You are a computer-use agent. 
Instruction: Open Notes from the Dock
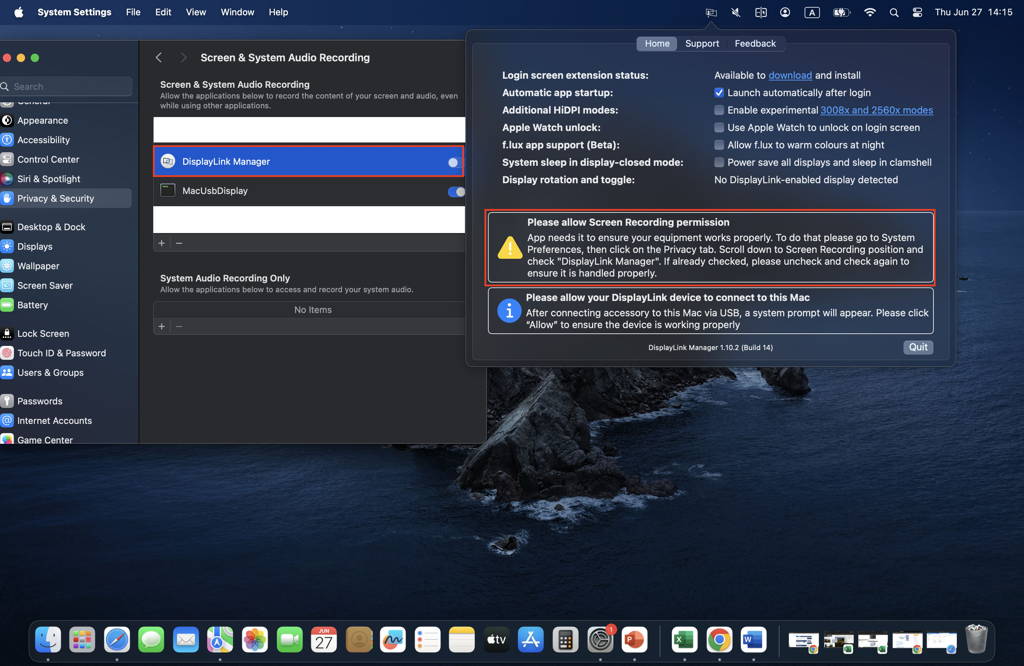tap(462, 640)
